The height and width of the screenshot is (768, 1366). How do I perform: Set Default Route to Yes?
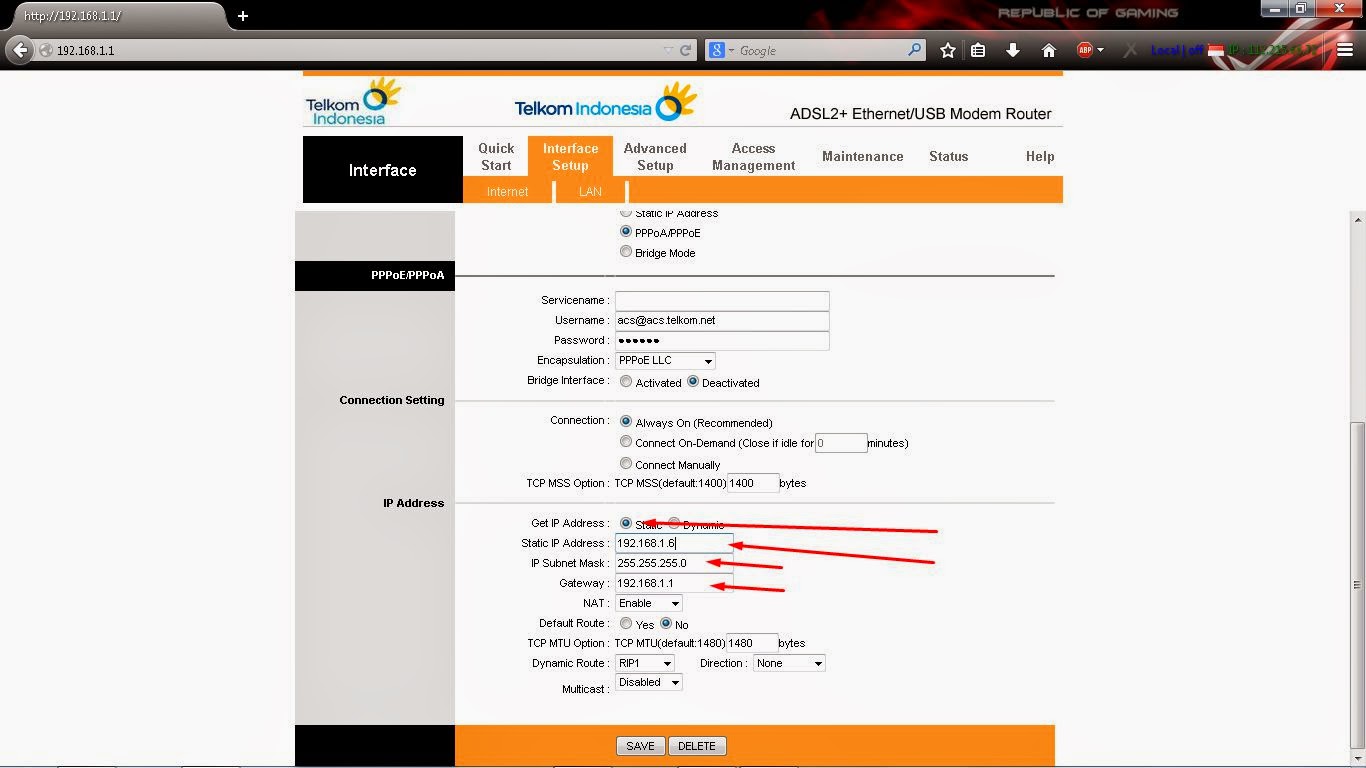pyautogui.click(x=626, y=623)
